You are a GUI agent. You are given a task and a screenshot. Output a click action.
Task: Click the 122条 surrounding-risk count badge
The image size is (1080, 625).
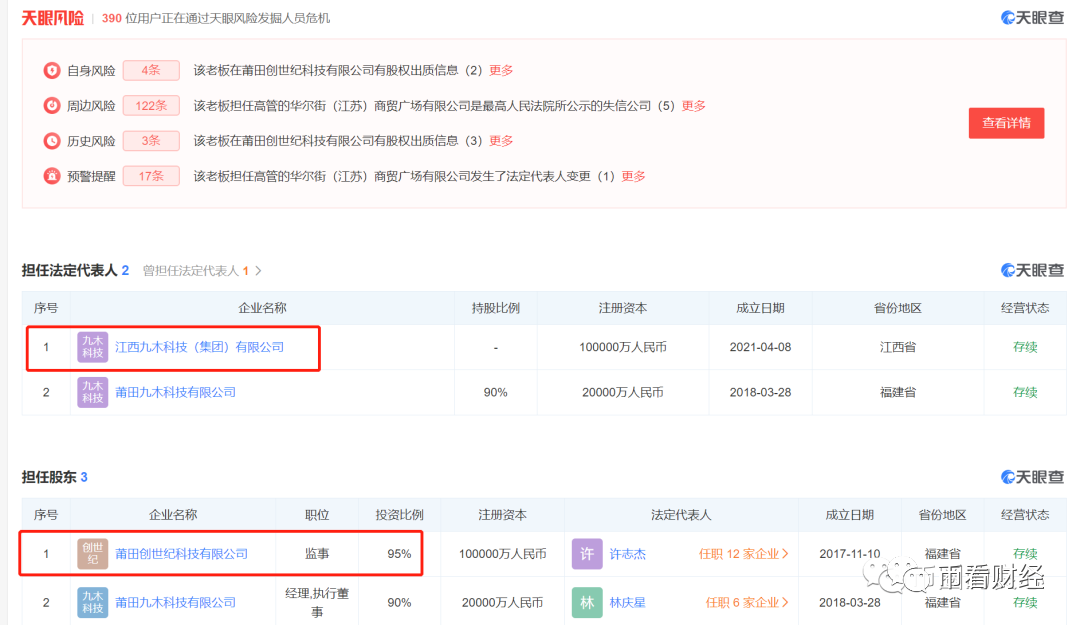click(x=151, y=105)
